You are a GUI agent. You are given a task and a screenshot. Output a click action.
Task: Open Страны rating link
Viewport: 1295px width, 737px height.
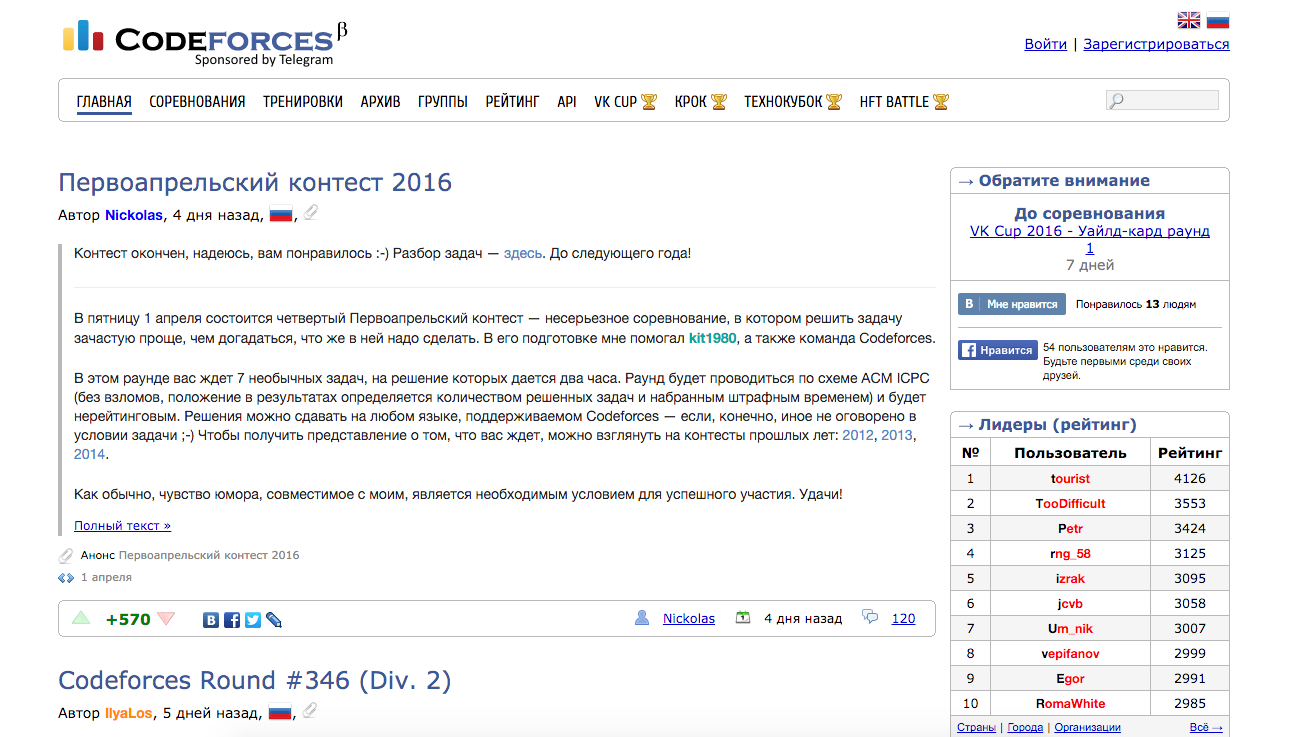tap(976, 727)
